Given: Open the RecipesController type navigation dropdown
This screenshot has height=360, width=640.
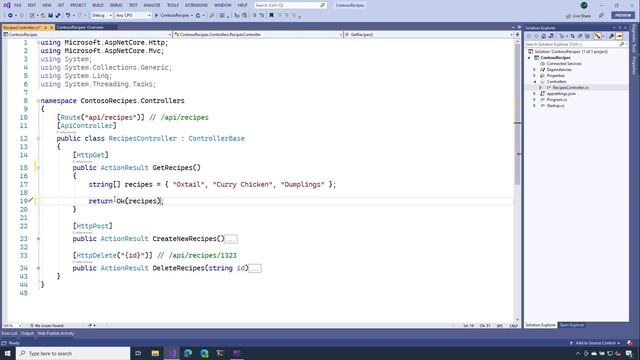Looking at the screenshot, I should pyautogui.click(x=258, y=35).
